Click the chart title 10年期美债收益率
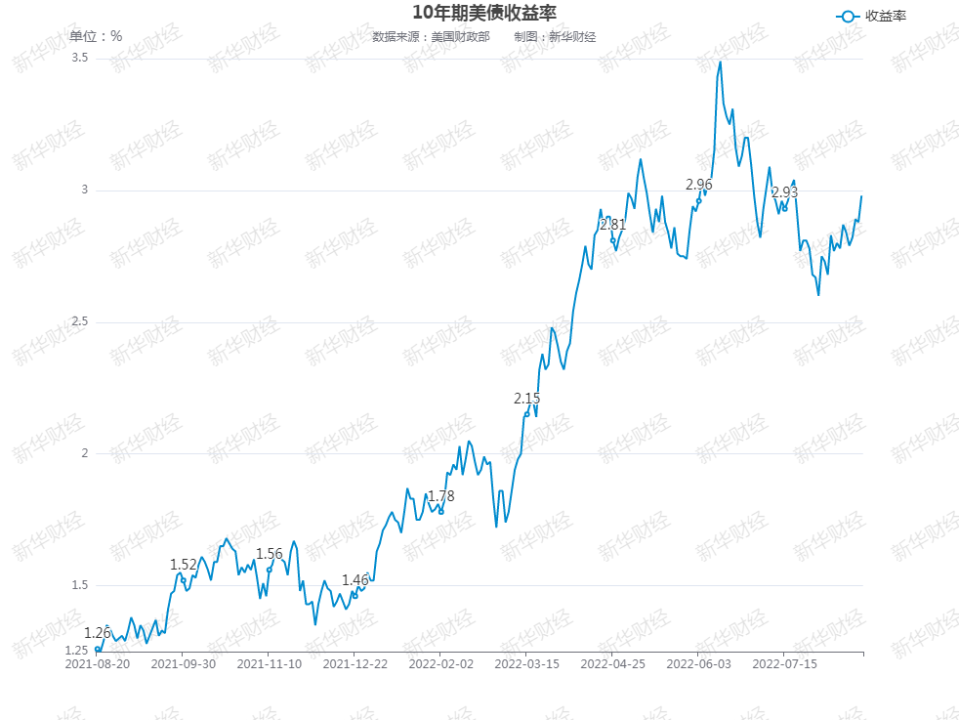The width and height of the screenshot is (959, 720). tap(484, 12)
